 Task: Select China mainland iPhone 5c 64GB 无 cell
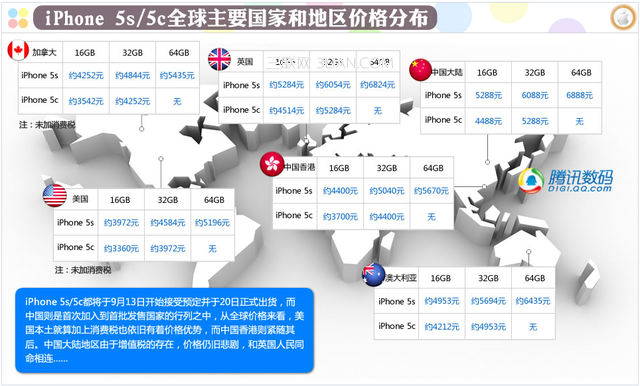pos(580,121)
